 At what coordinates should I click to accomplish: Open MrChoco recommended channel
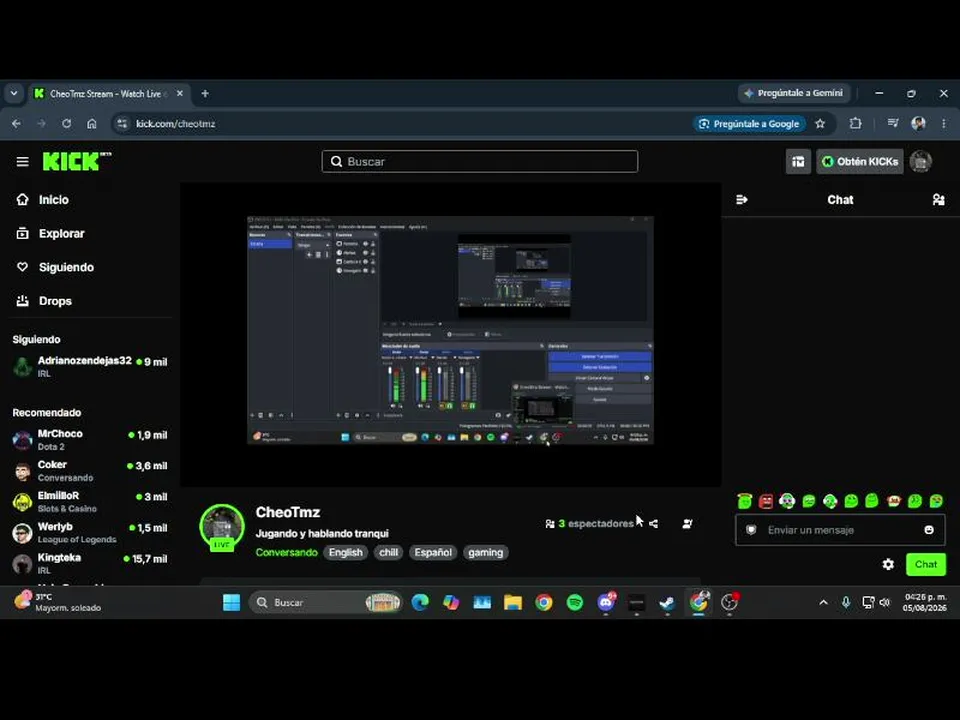(90, 440)
